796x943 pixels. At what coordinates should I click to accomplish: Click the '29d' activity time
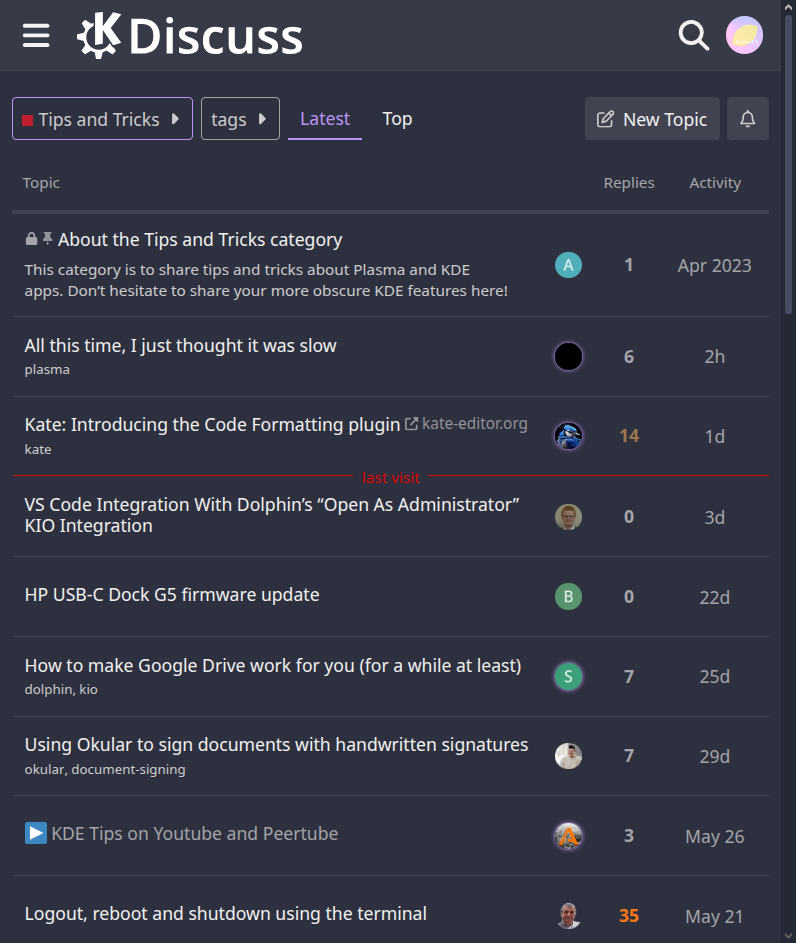point(715,756)
